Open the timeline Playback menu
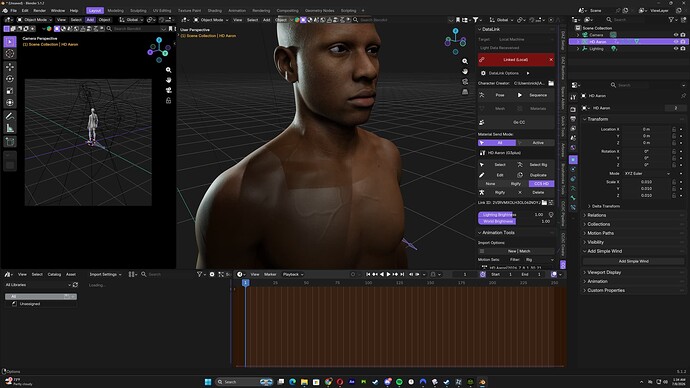The image size is (690, 388). 293,275
